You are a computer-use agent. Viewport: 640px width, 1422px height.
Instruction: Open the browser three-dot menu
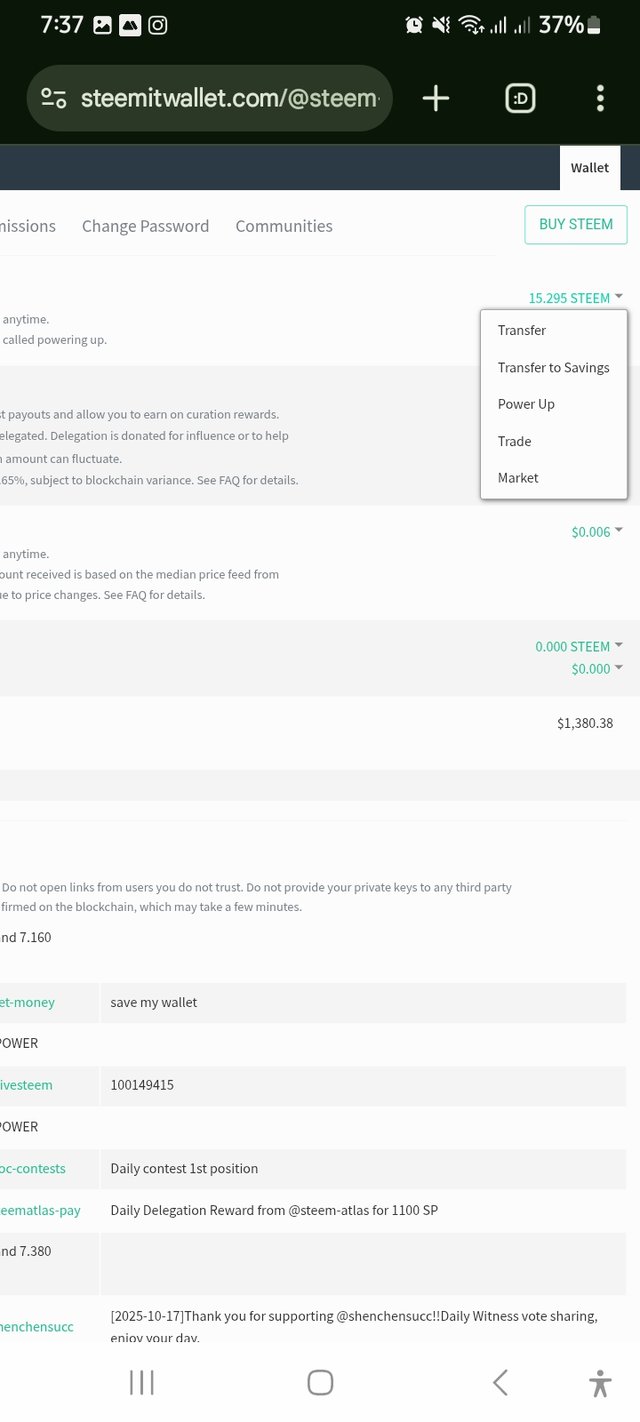[600, 98]
